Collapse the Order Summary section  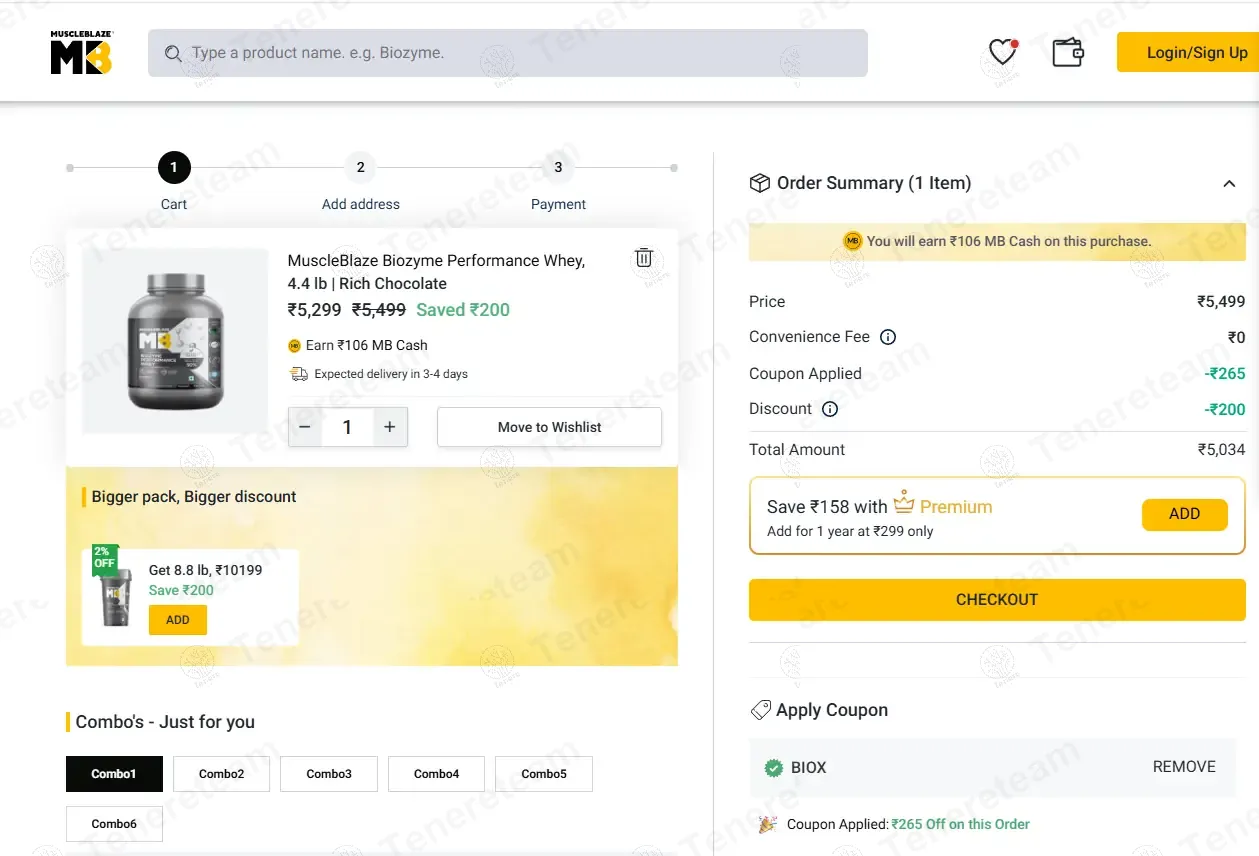pyautogui.click(x=1229, y=184)
